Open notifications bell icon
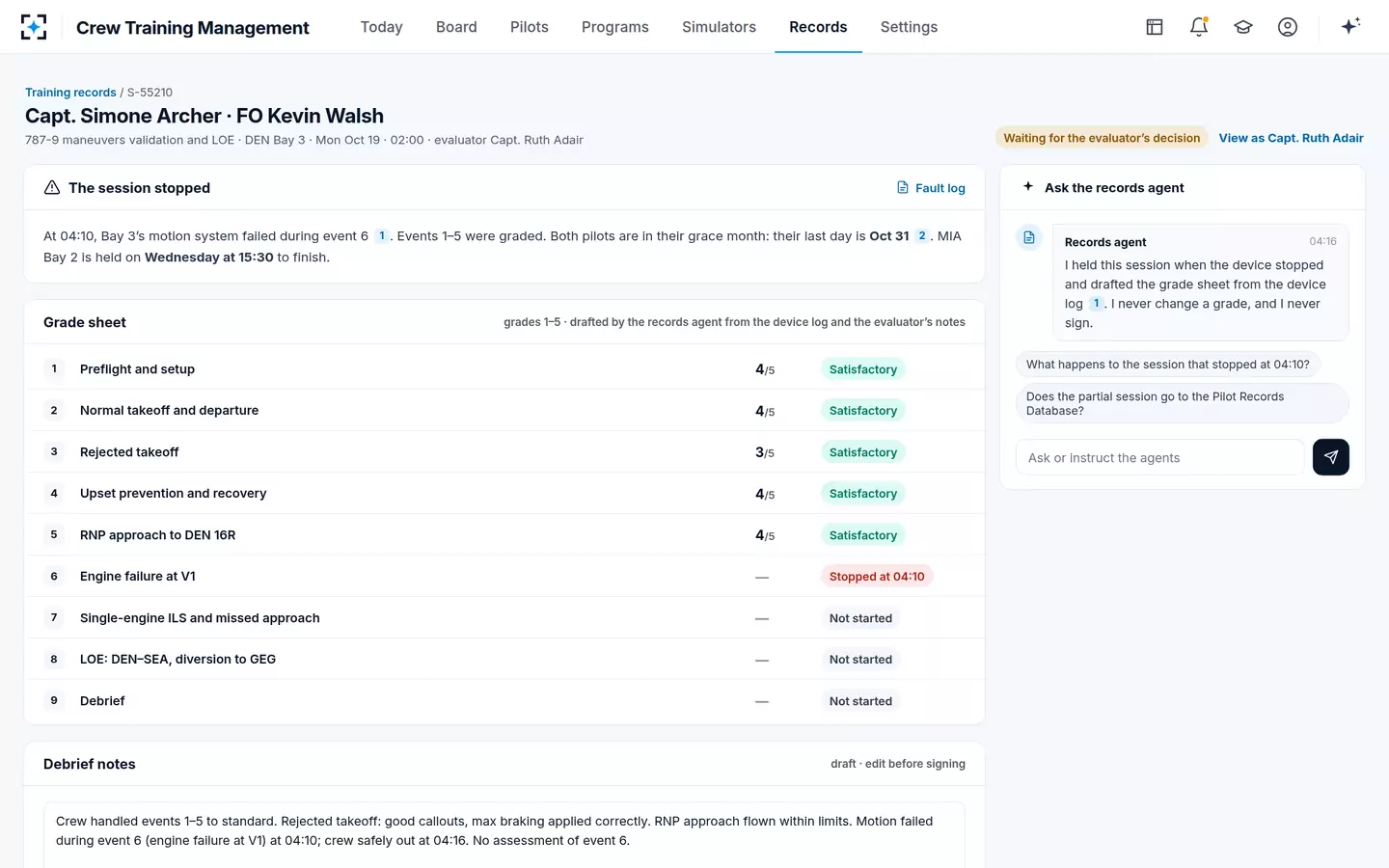The height and width of the screenshot is (868, 1389). pyautogui.click(x=1199, y=27)
